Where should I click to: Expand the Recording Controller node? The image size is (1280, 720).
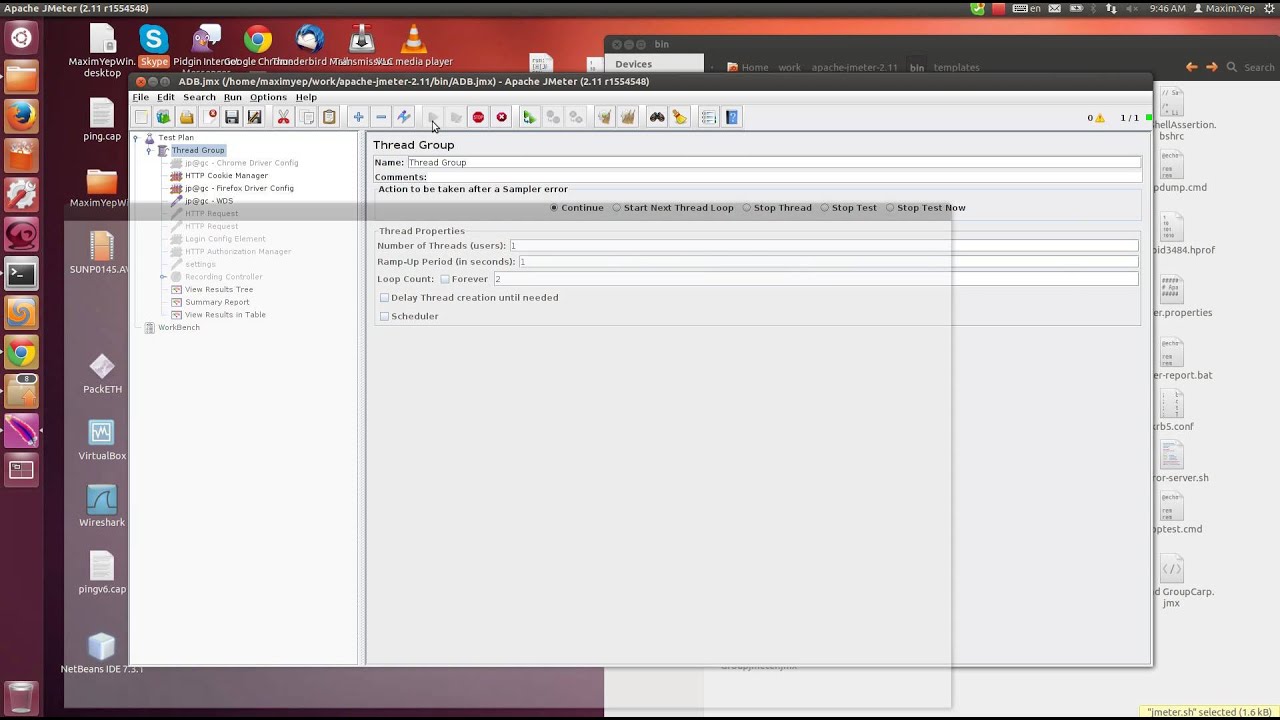click(163, 277)
